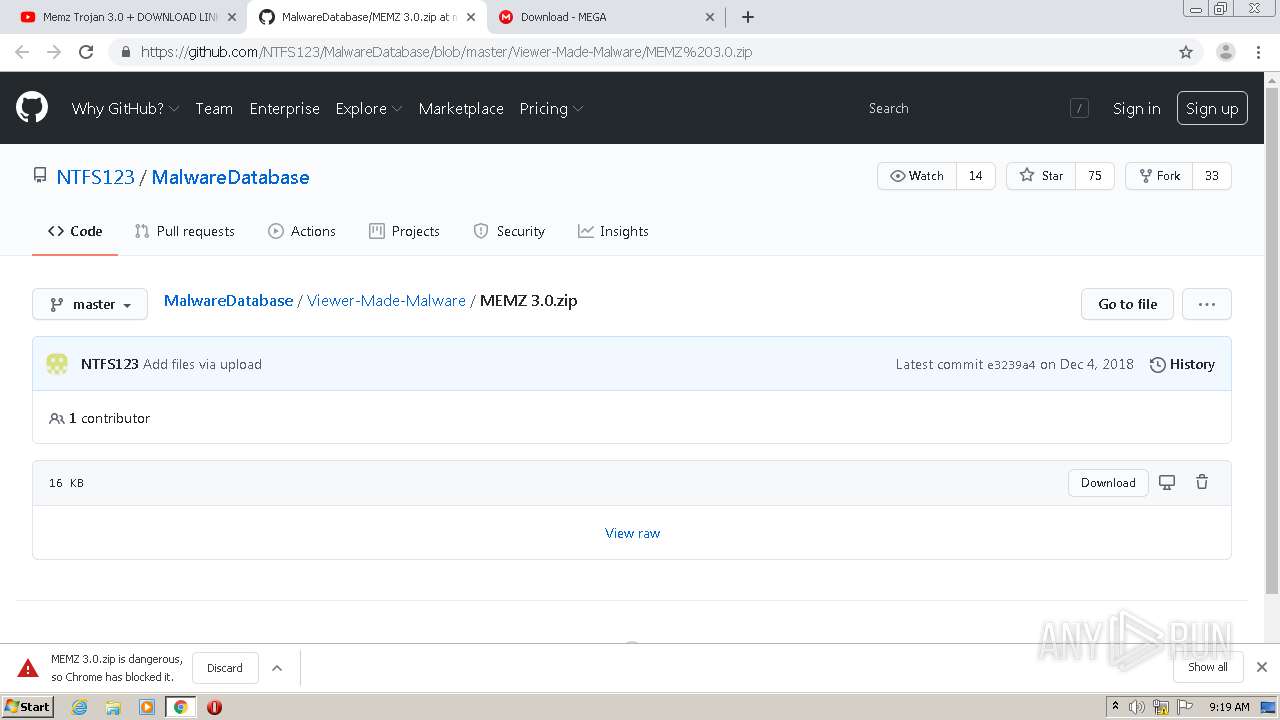Expand the Pricing dropdown menu

[x=551, y=108]
